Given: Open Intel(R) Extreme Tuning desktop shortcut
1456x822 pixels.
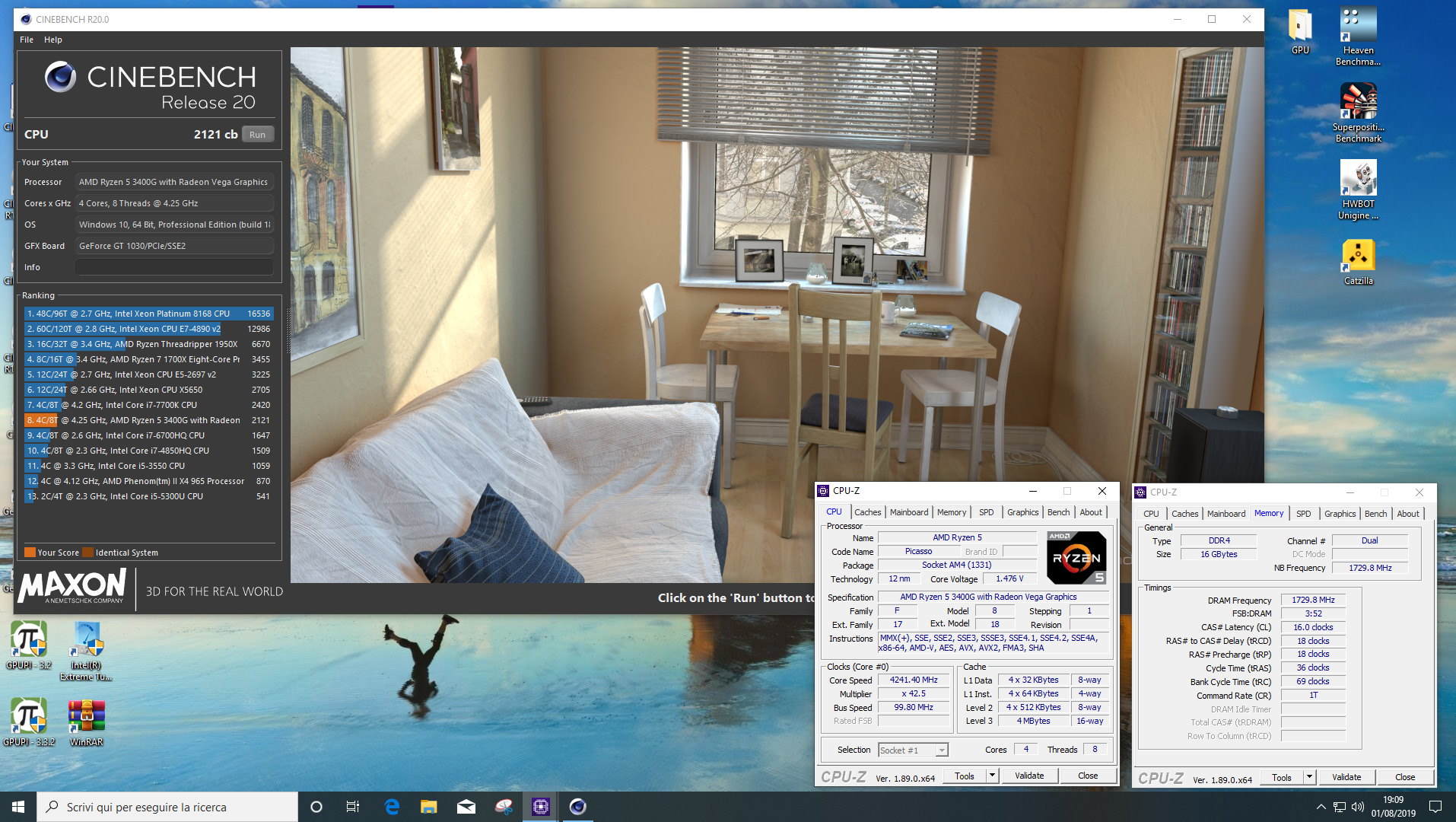Looking at the screenshot, I should click(86, 651).
